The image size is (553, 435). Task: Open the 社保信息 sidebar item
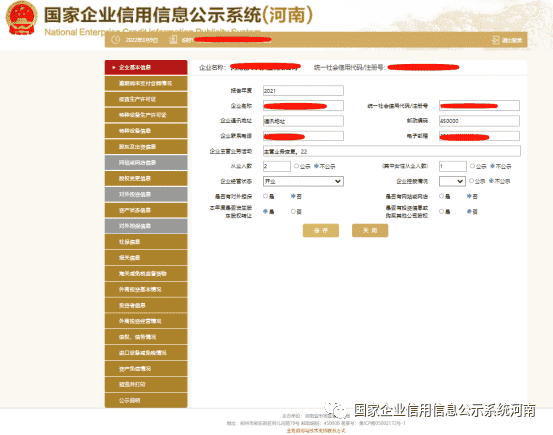pyautogui.click(x=146, y=242)
